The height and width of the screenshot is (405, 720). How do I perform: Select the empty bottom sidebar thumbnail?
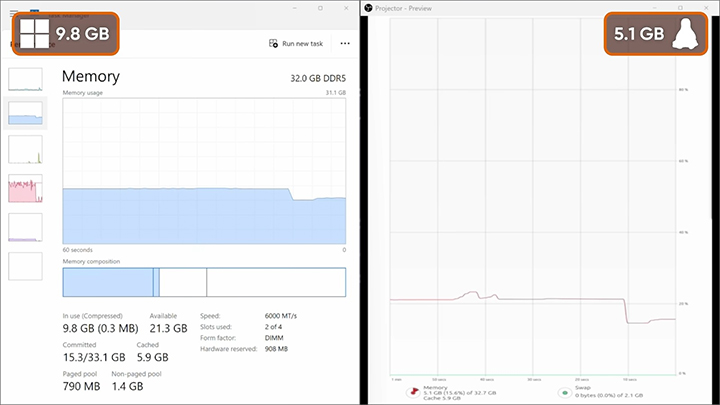pyautogui.click(x=25, y=266)
